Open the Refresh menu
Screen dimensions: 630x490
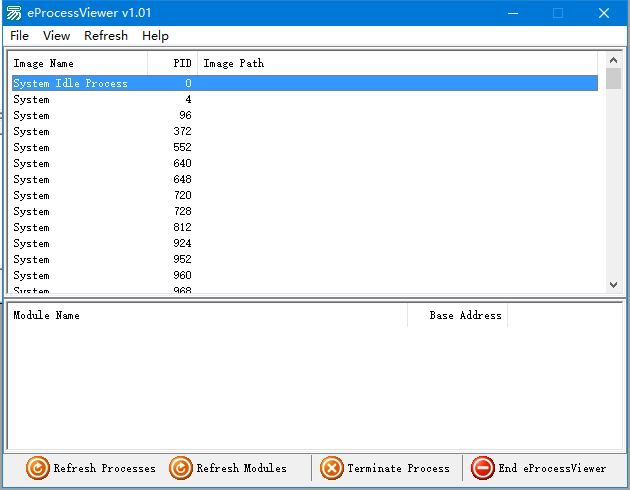(106, 36)
